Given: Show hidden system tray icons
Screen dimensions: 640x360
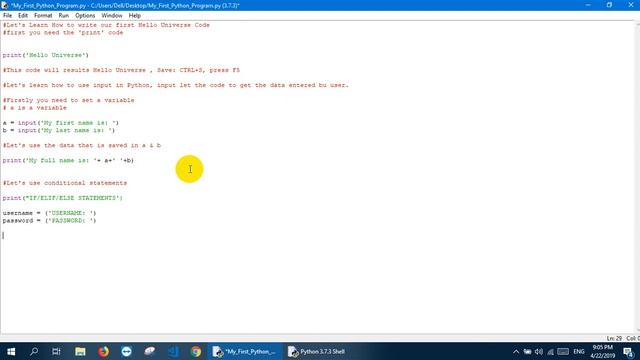Looking at the screenshot, I should 516,351.
